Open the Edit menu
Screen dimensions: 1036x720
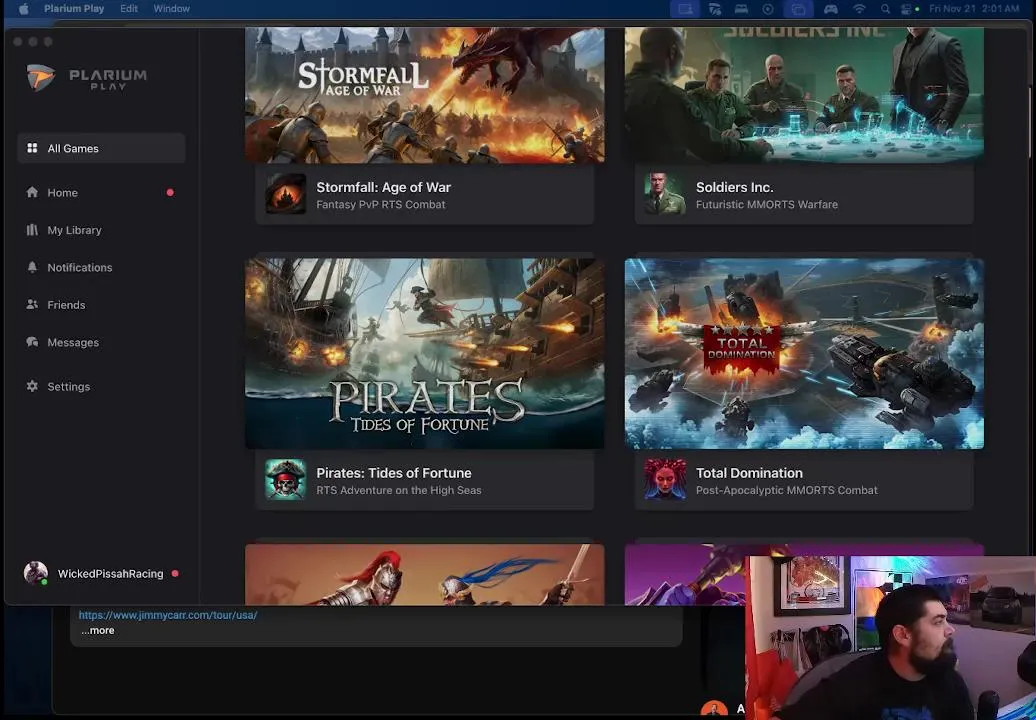(129, 9)
